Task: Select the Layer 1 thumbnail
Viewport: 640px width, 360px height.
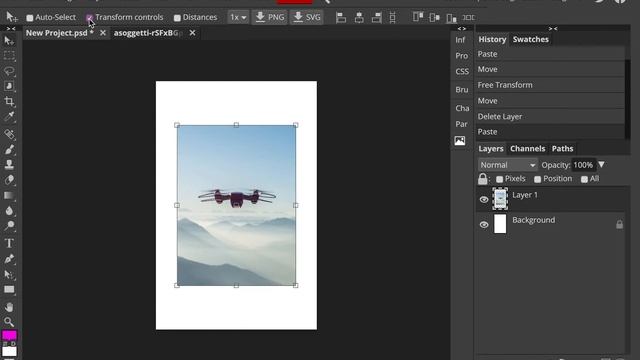Action: [500, 199]
